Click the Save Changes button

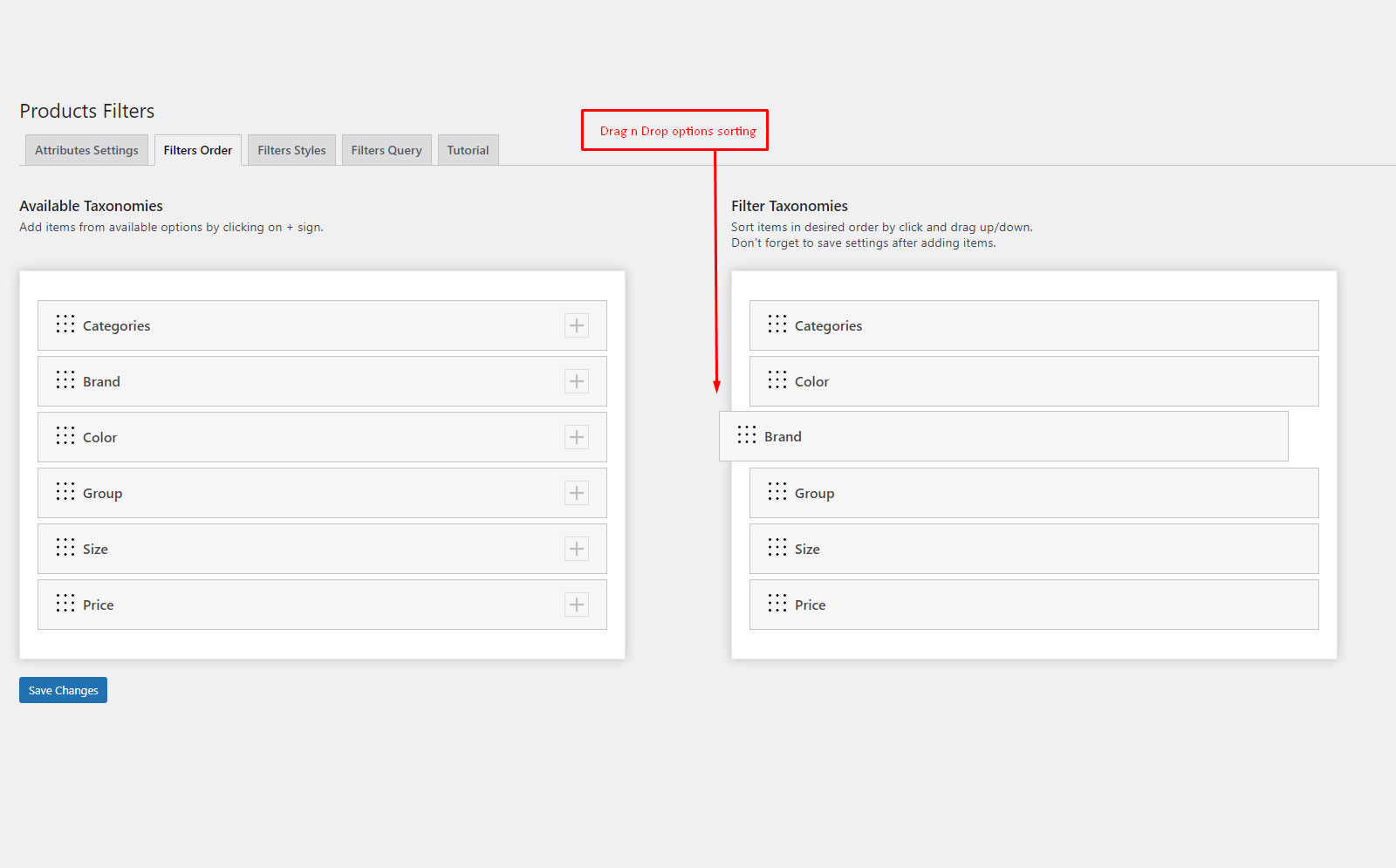(x=63, y=690)
